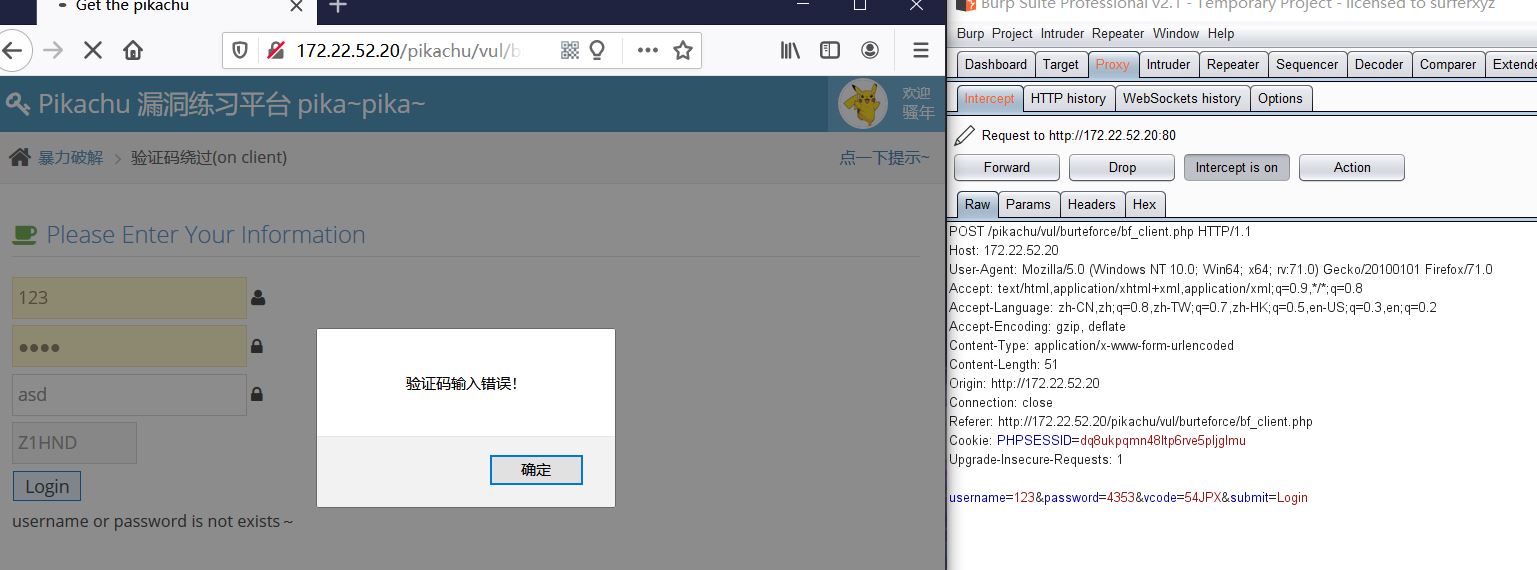
Task: Click insecure connection lock icon
Action: (x=276, y=50)
